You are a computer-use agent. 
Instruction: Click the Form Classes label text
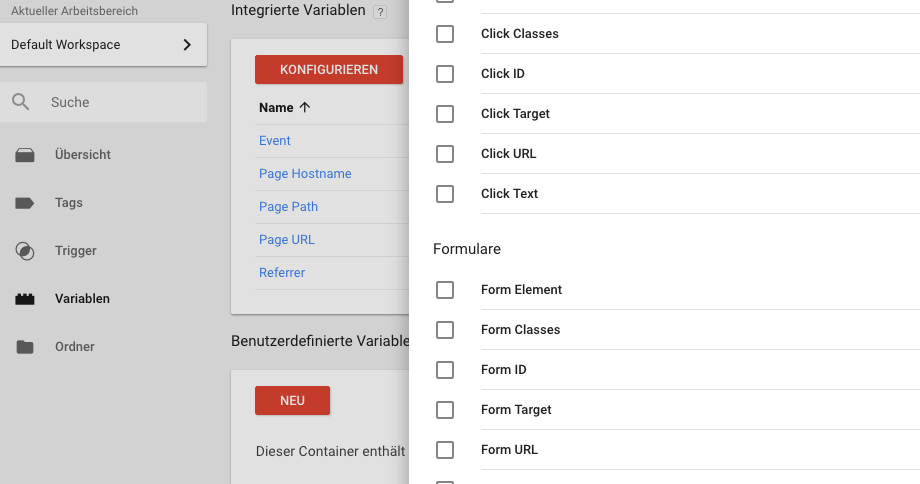[x=520, y=330]
